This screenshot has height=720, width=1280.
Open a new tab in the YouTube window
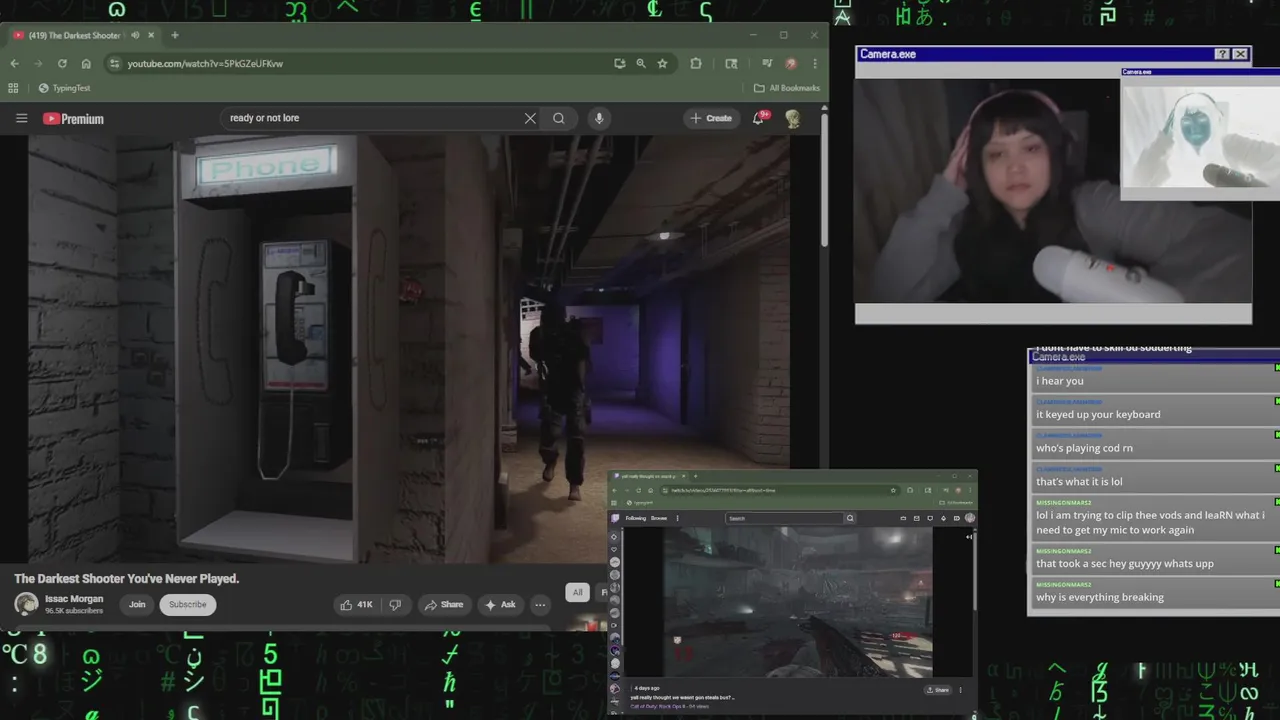pyautogui.click(x=174, y=35)
